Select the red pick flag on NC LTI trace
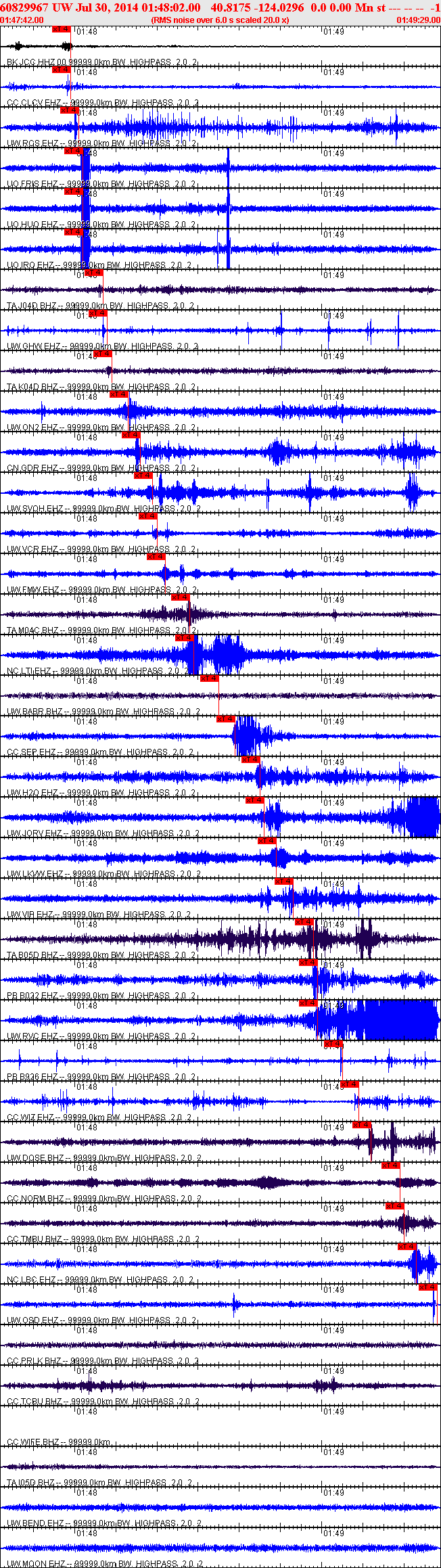 pos(183,638)
